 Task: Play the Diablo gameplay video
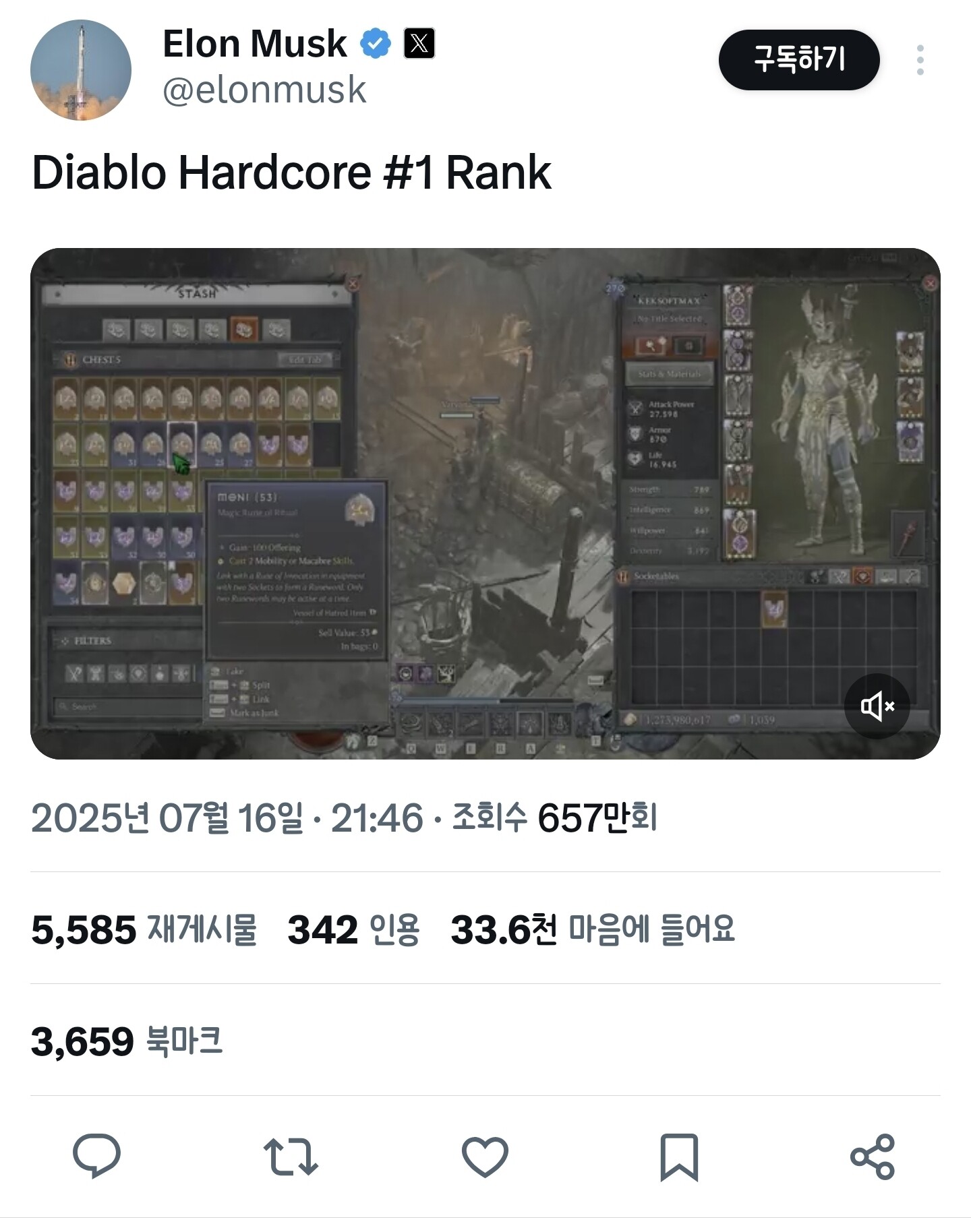(486, 503)
